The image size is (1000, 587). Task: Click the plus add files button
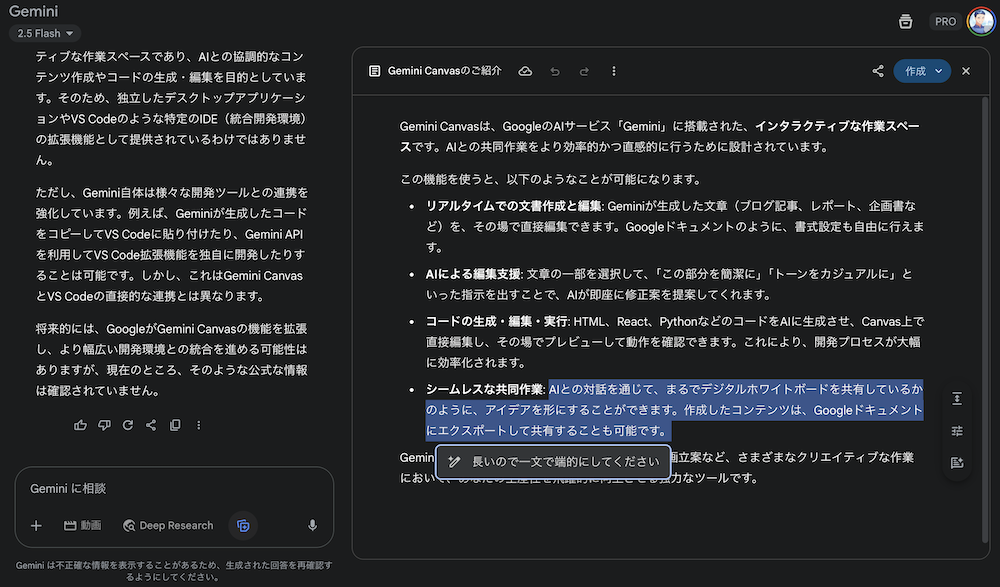point(36,526)
